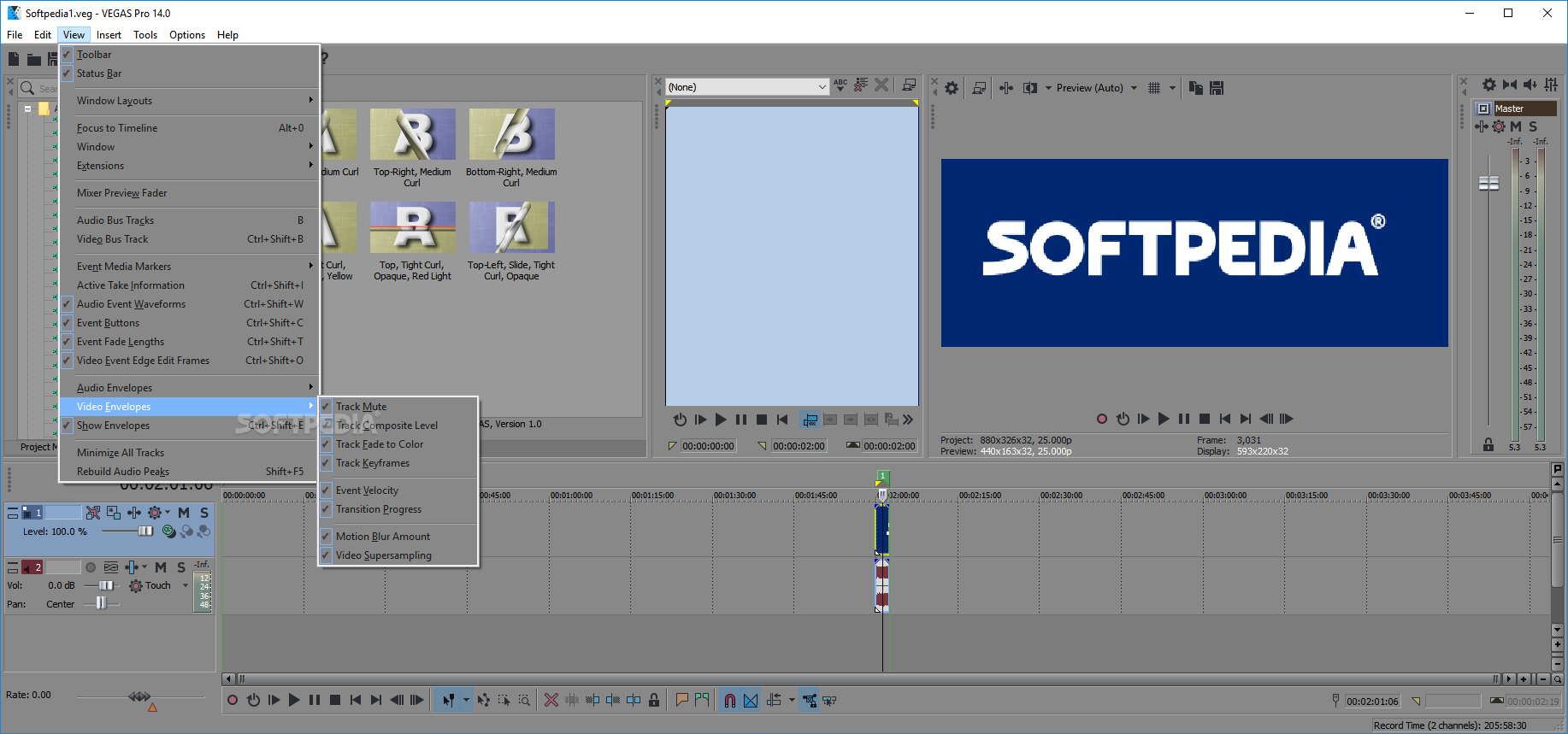Screen dimensions: 1568x734
Task: Click the Overlays grid icon in the preview
Action: pyautogui.click(x=1154, y=87)
